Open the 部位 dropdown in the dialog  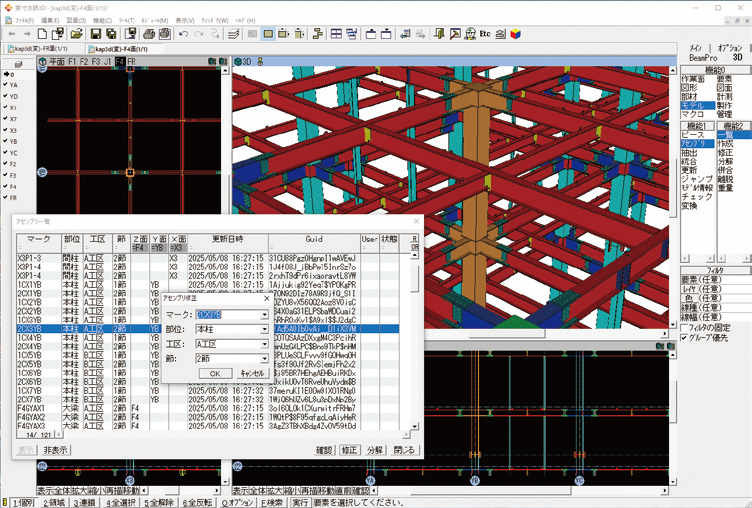pos(264,329)
